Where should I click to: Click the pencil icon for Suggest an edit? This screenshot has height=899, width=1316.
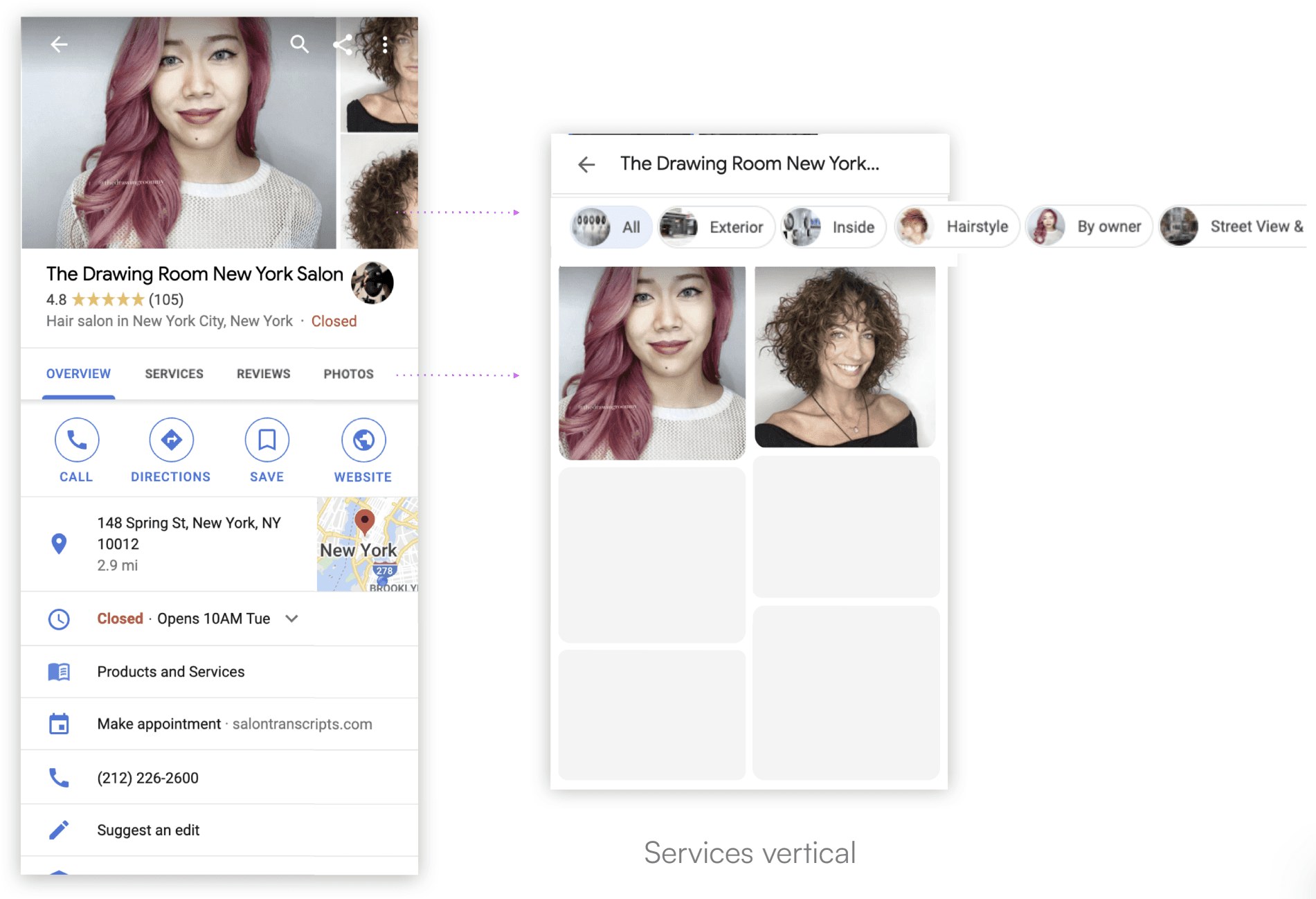59,830
